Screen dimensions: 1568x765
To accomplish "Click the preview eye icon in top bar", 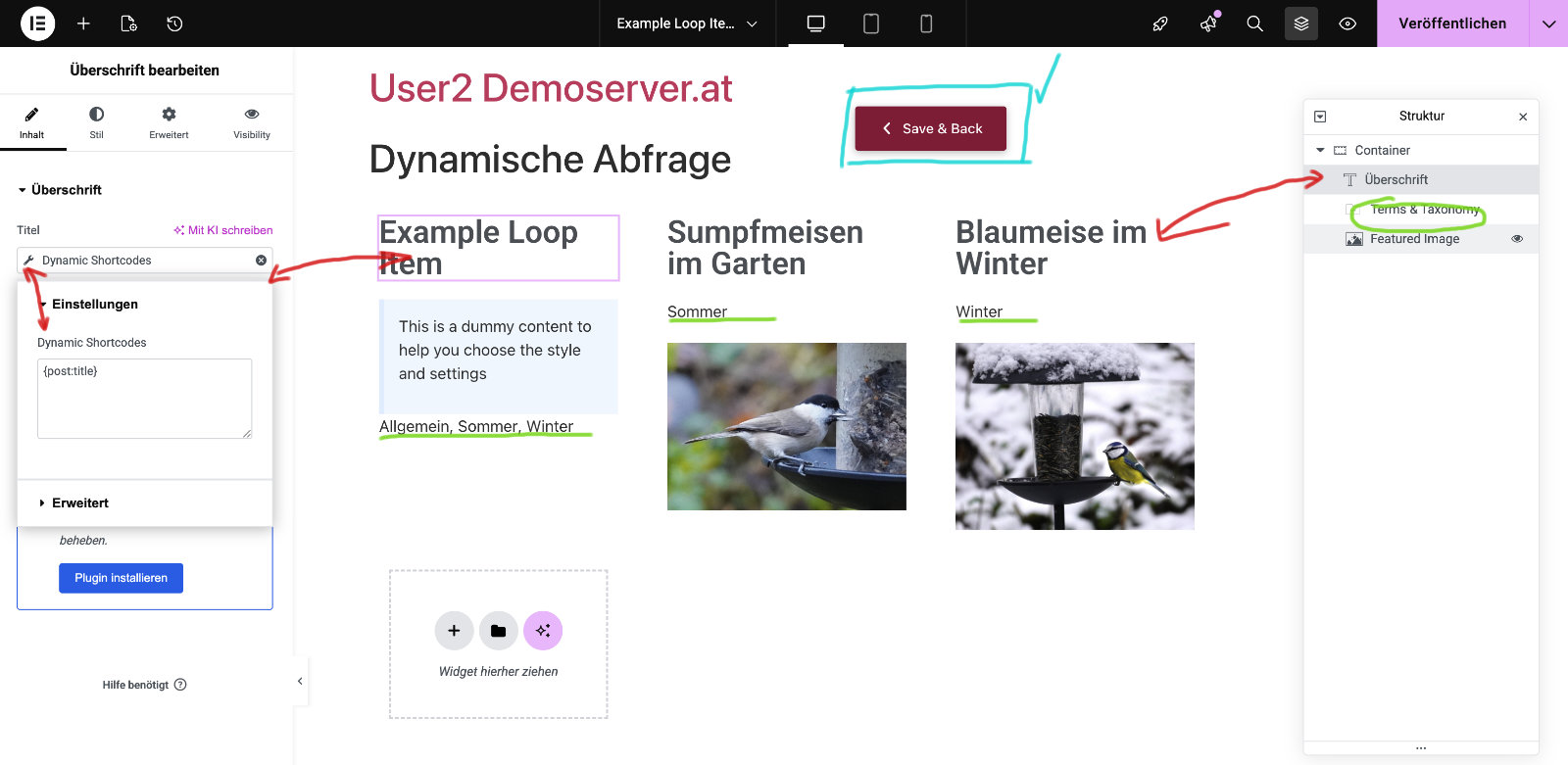I will [x=1347, y=24].
